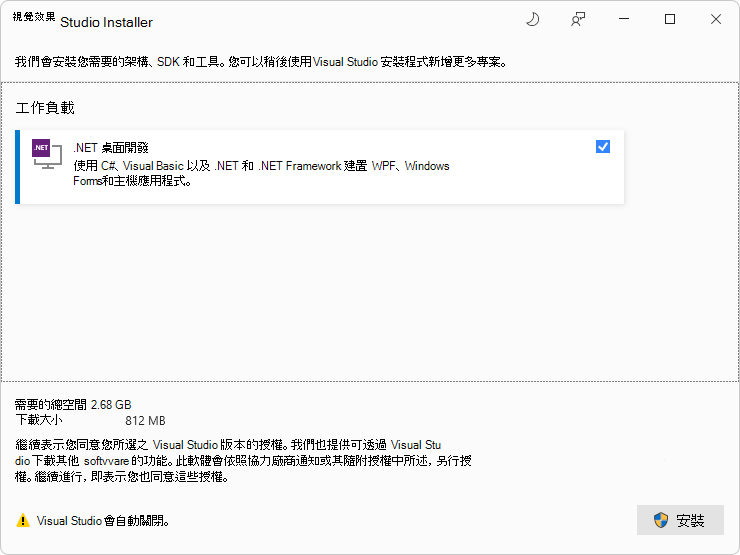Uncheck the .NET 桌面開發 workload checkbox
The width and height of the screenshot is (740, 555).
pos(603,147)
